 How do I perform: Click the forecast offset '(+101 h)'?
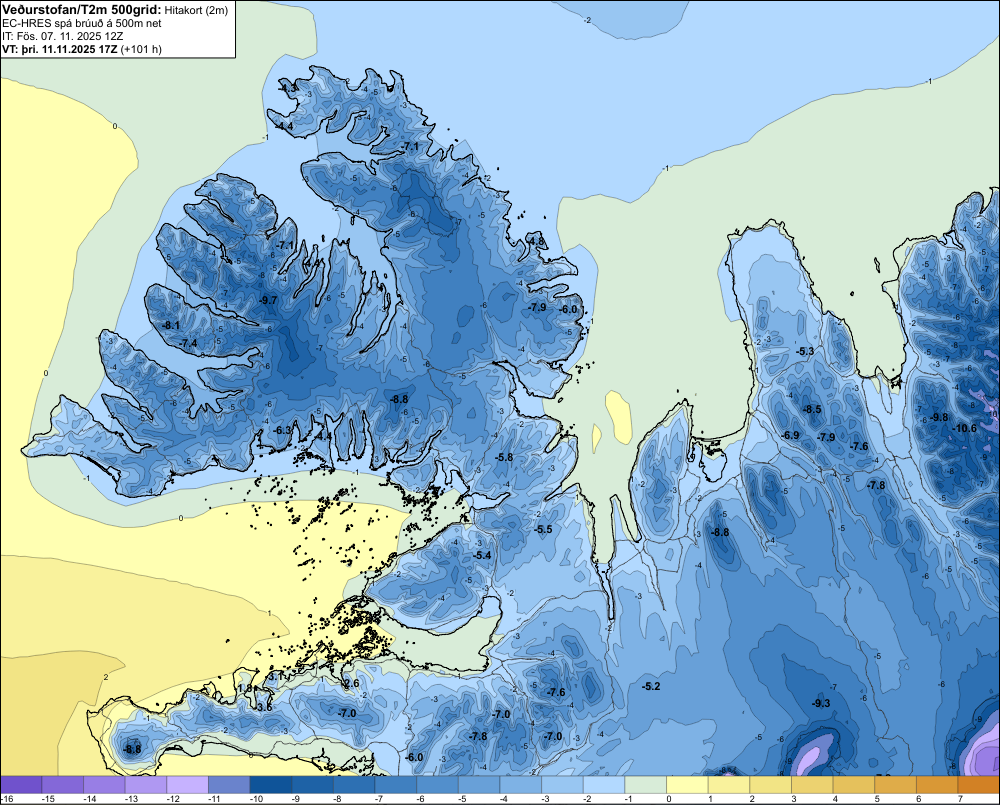coord(141,49)
